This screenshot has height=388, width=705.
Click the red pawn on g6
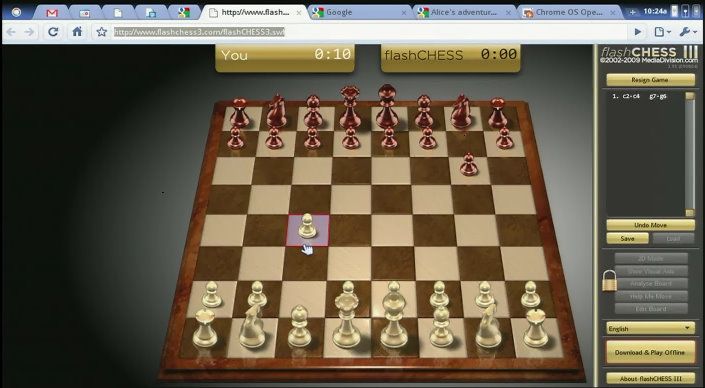469,164
